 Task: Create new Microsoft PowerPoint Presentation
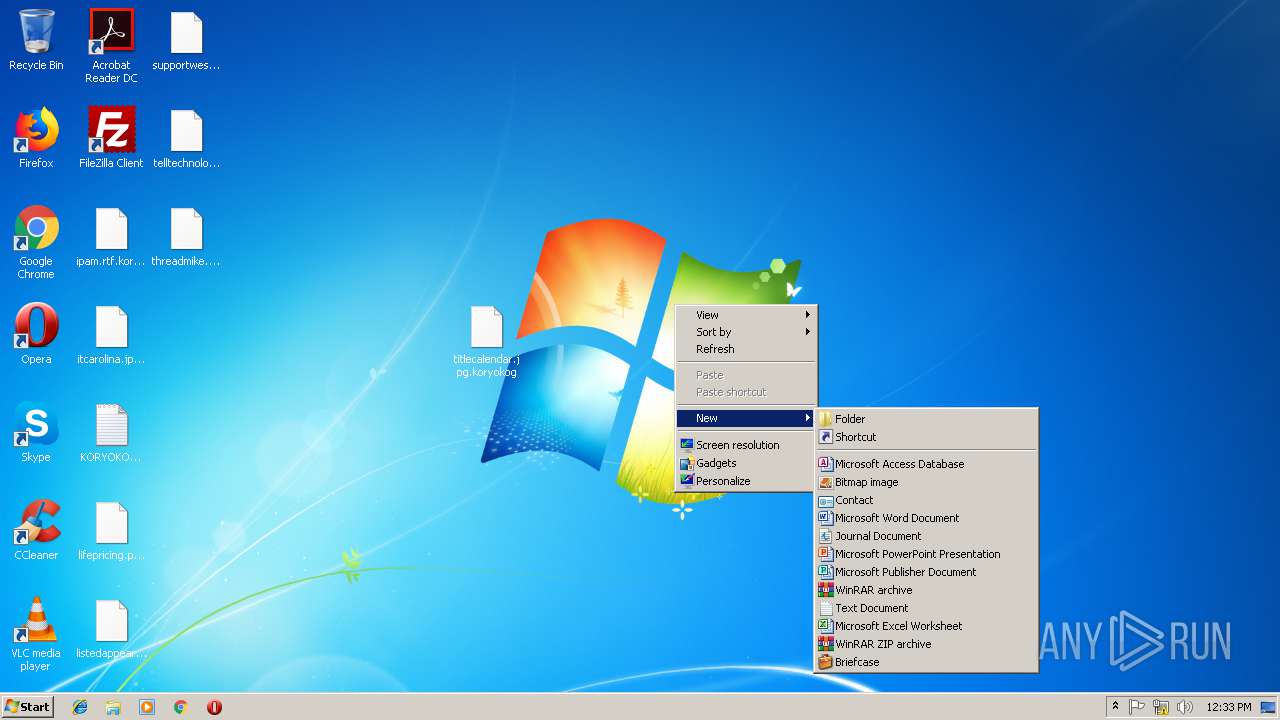[926, 554]
